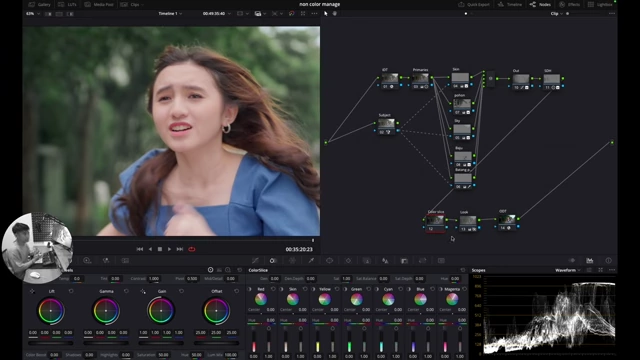
Task: Stop viewer playback
Action: click(x=160, y=249)
